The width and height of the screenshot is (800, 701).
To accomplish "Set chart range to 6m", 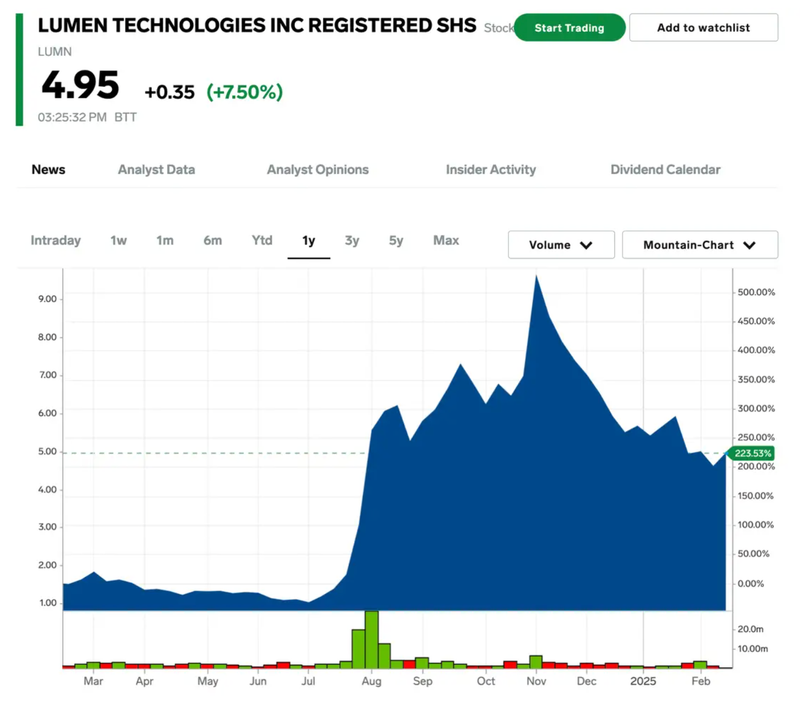I will [x=212, y=240].
